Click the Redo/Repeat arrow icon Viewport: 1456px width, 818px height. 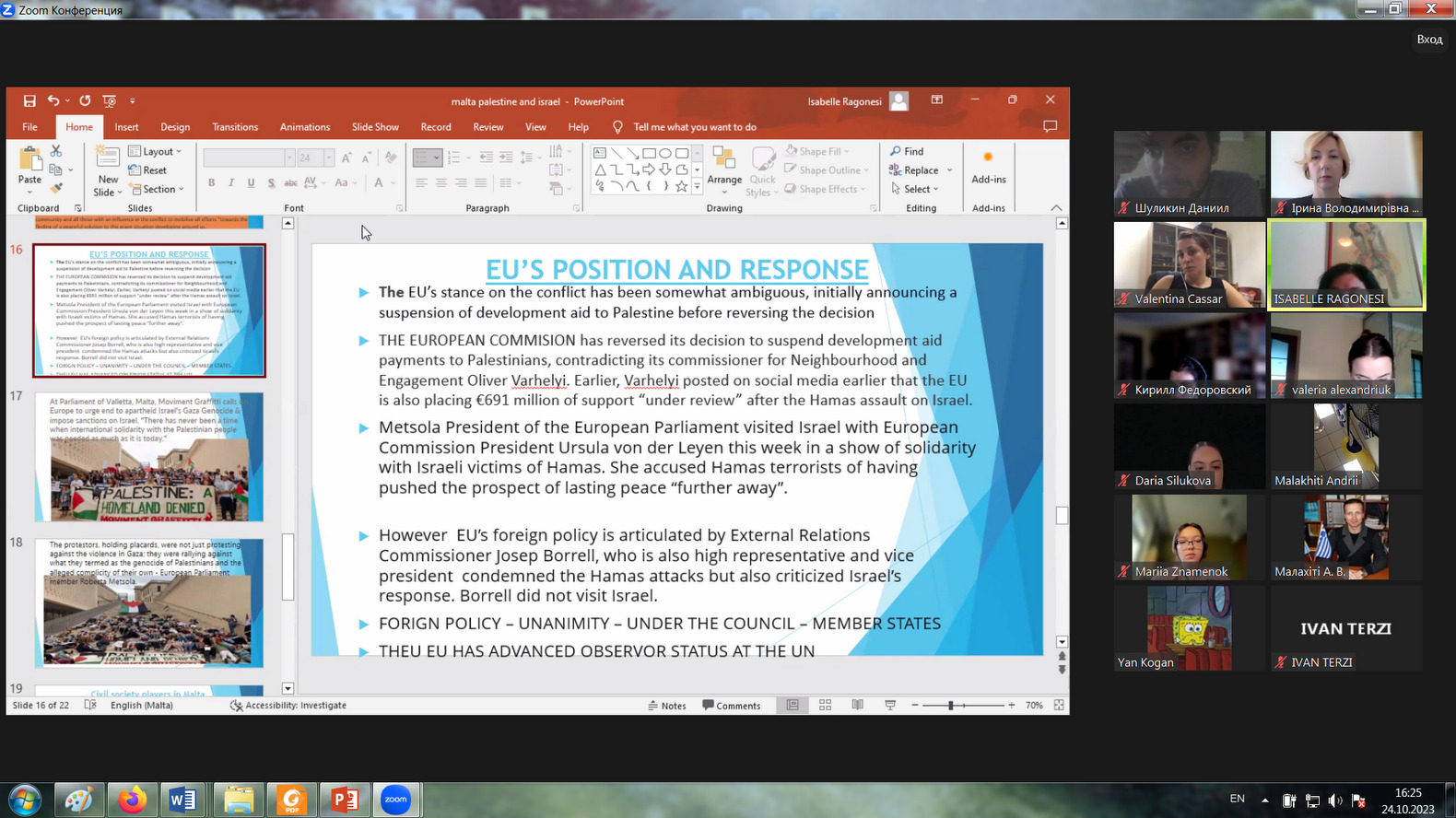pos(85,101)
